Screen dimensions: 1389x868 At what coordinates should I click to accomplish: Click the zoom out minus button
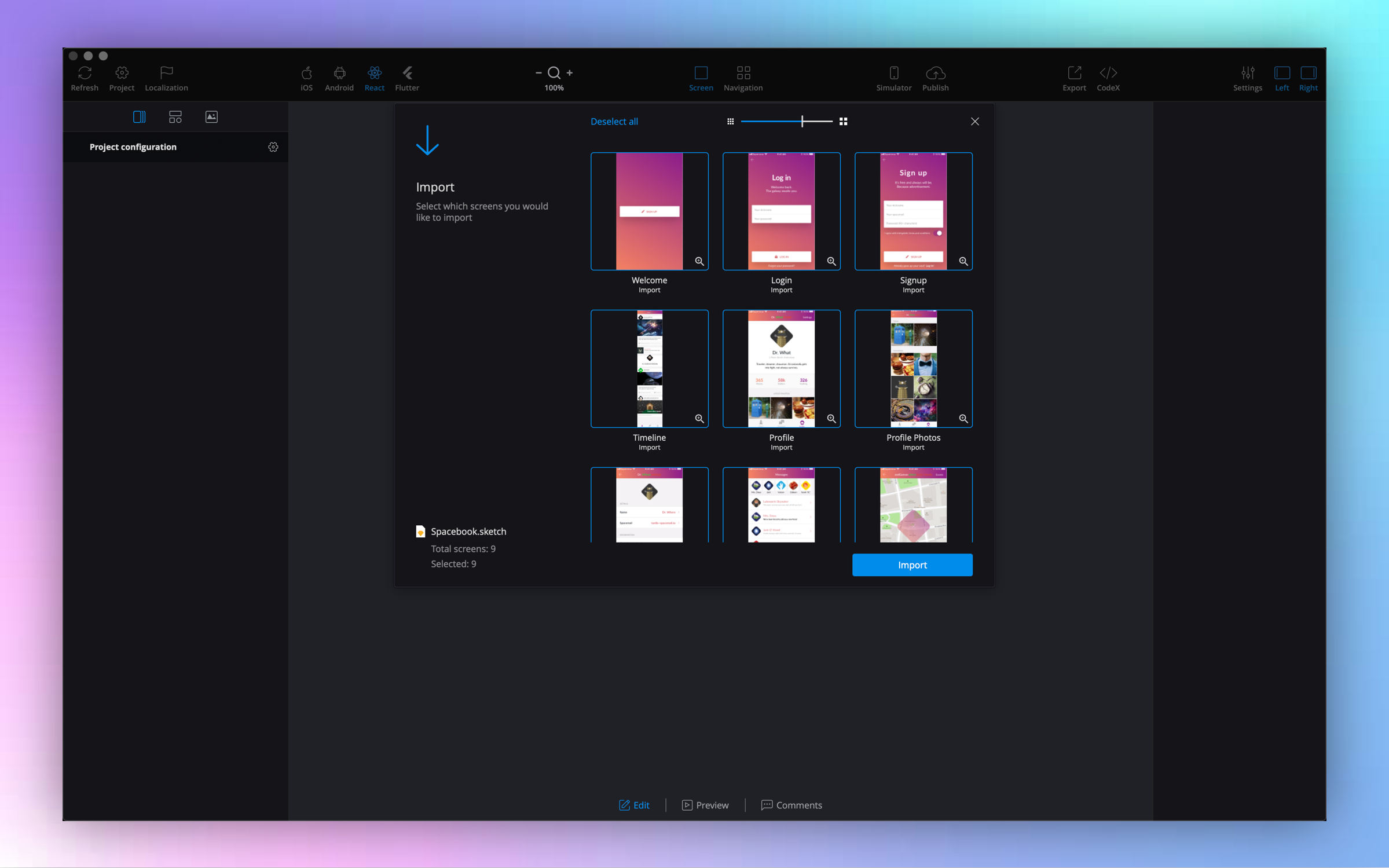(x=538, y=73)
